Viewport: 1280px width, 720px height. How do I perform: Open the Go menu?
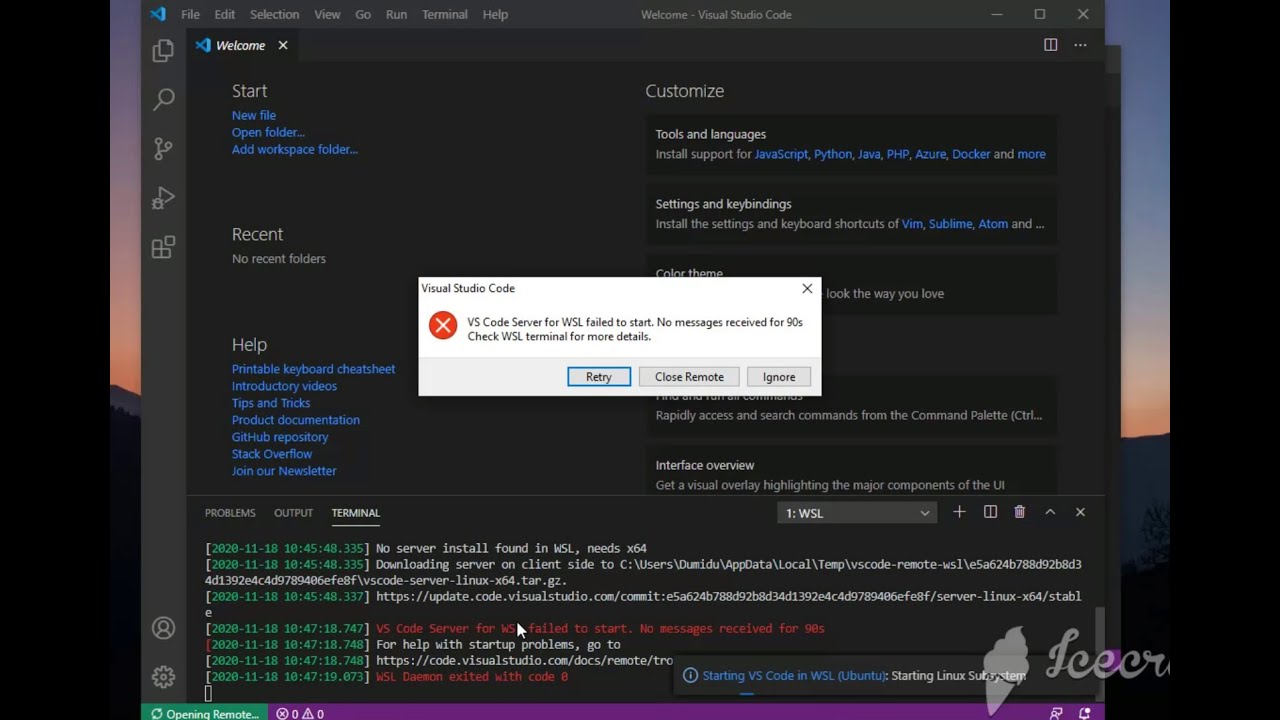tap(363, 14)
